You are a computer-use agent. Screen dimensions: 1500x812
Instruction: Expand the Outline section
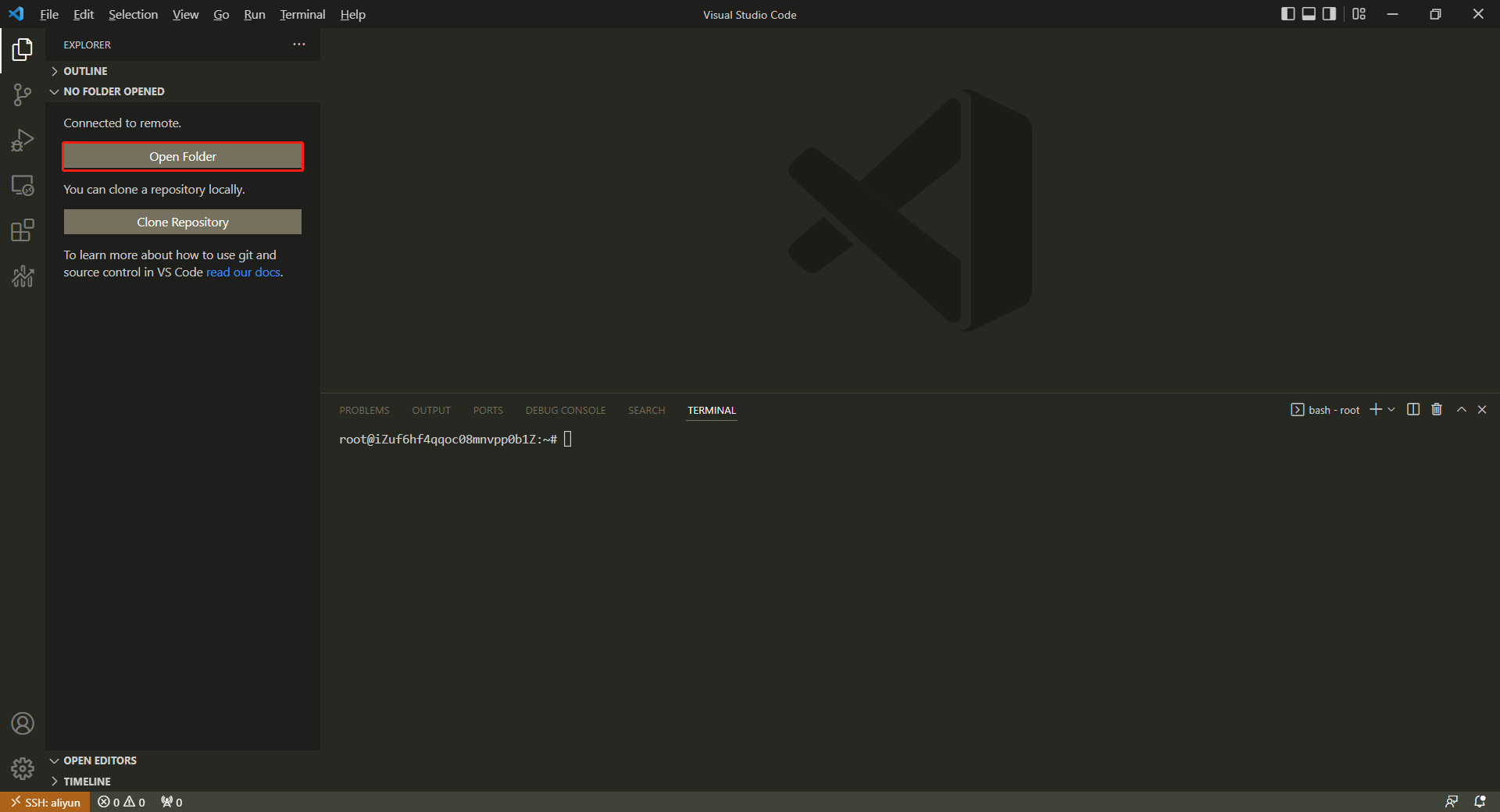click(85, 71)
